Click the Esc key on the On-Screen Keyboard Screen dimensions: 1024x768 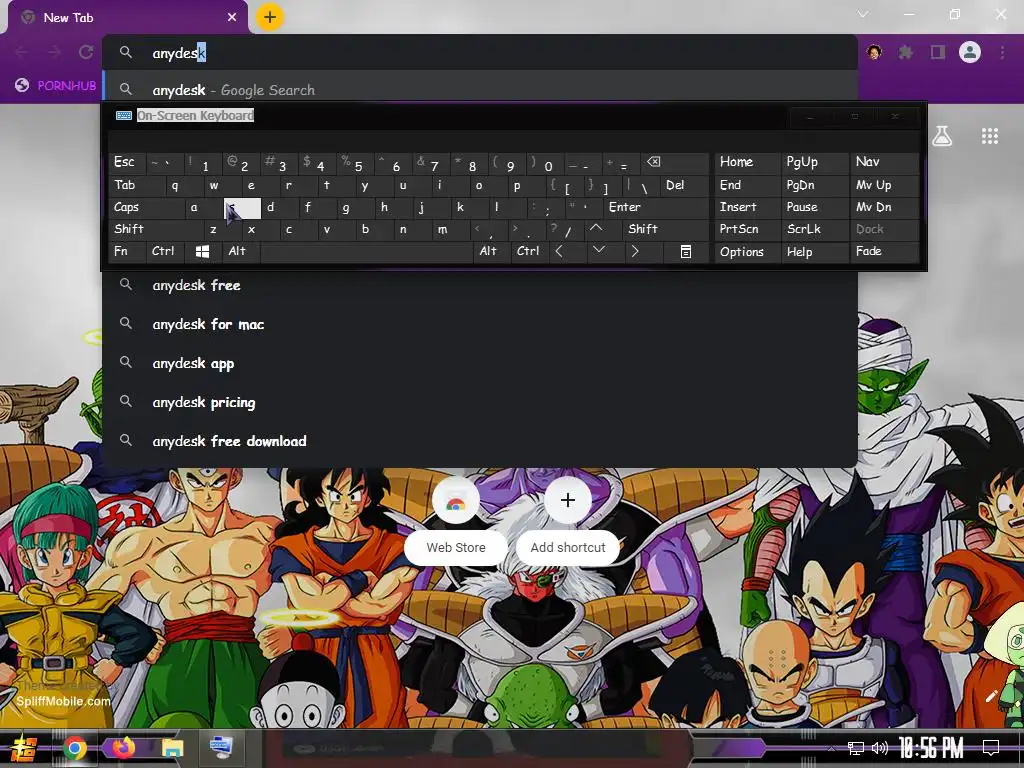[127, 163]
